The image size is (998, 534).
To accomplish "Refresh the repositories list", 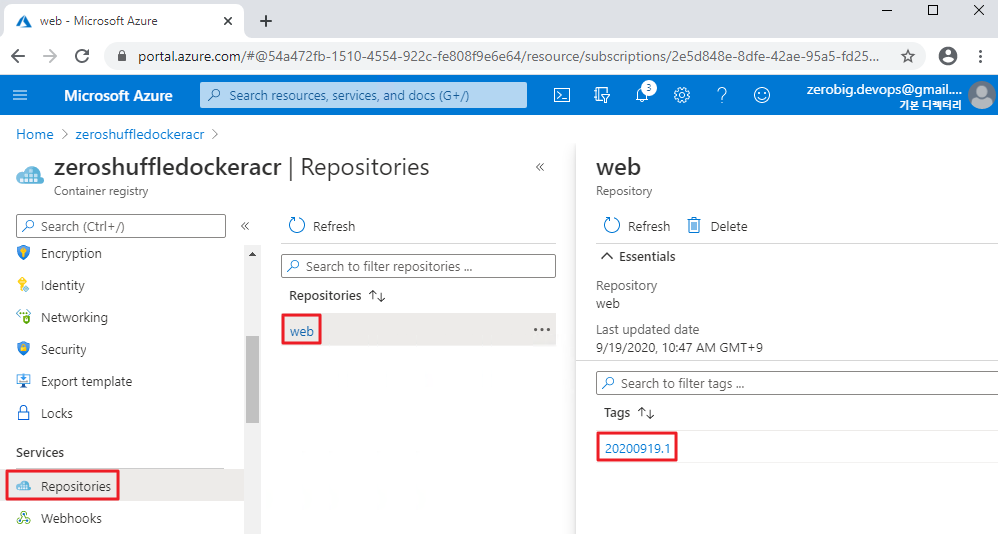I will click(x=321, y=226).
